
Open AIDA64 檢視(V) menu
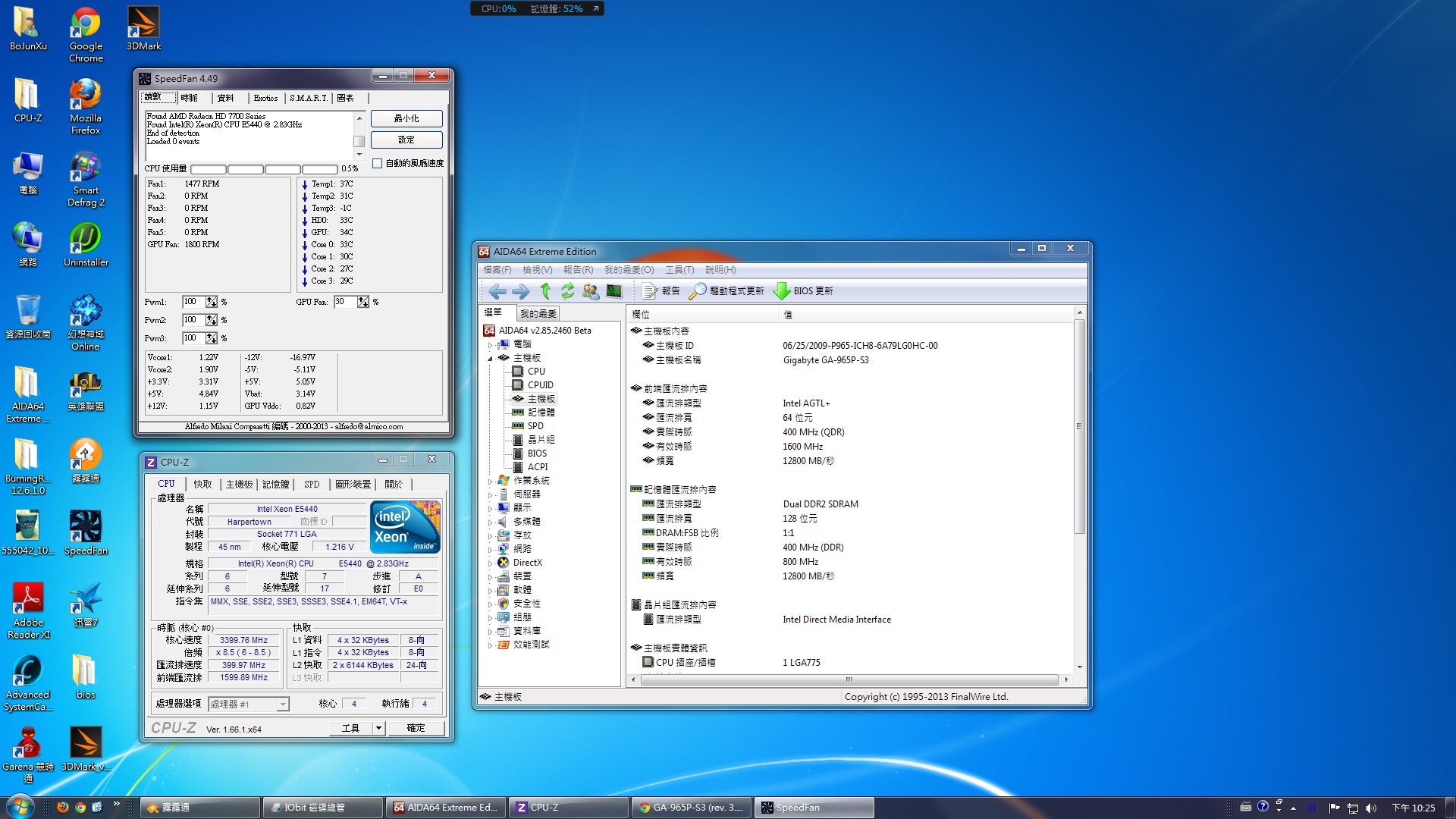click(x=537, y=270)
